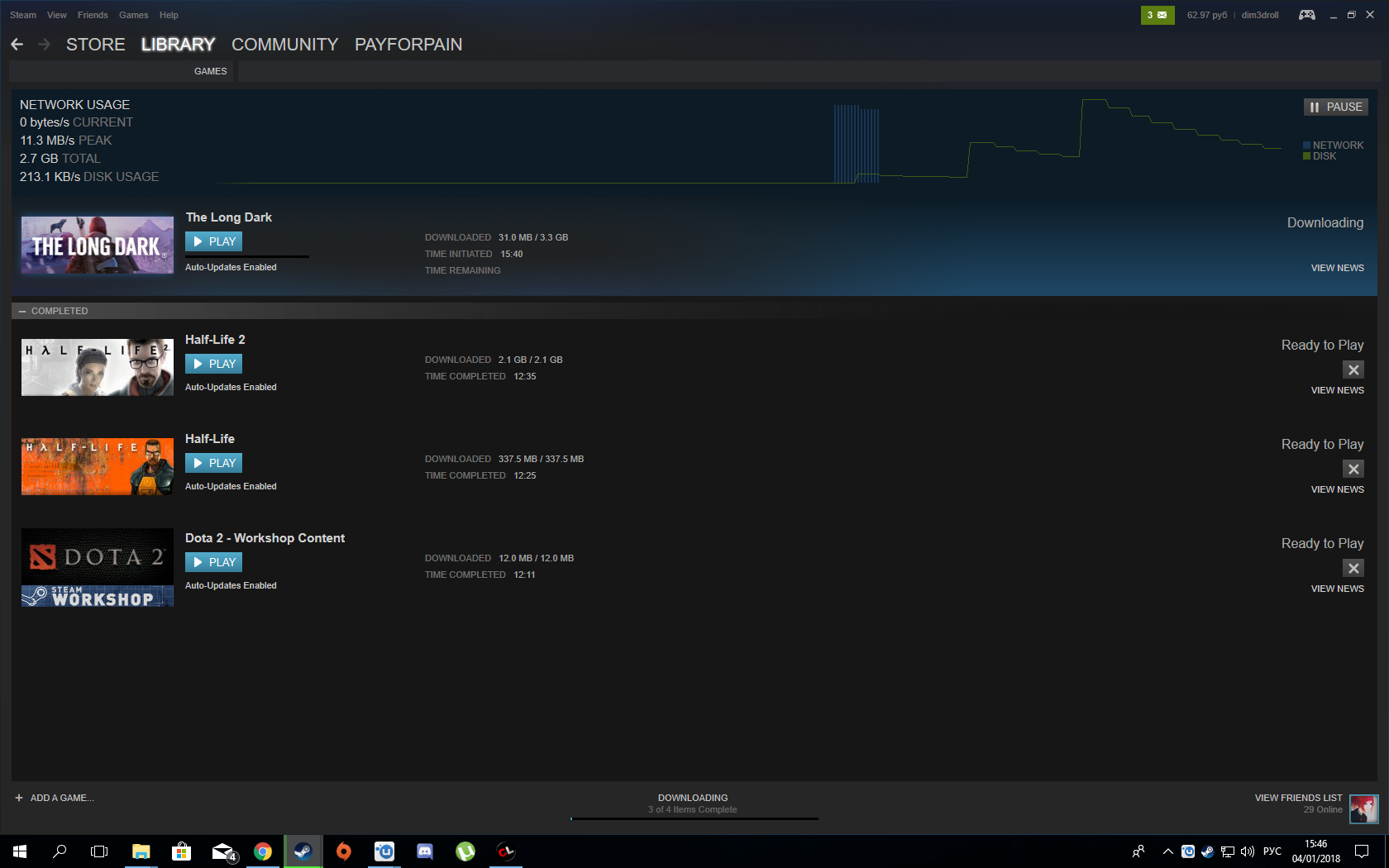Image resolution: width=1389 pixels, height=868 pixels.
Task: Open Action Center notifications icon
Action: pos(1362,851)
